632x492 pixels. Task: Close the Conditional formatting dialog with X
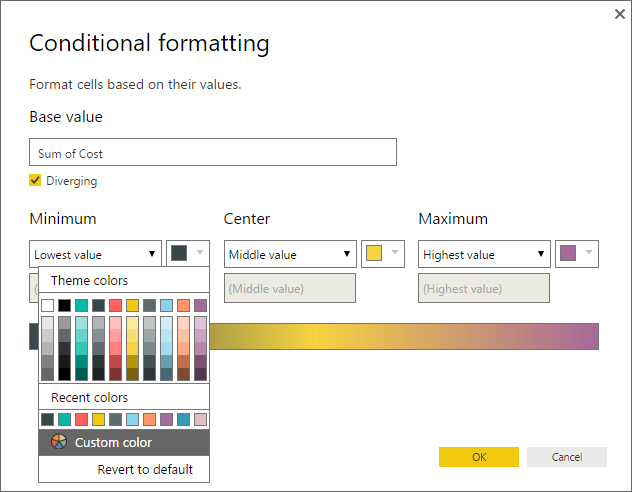619,14
